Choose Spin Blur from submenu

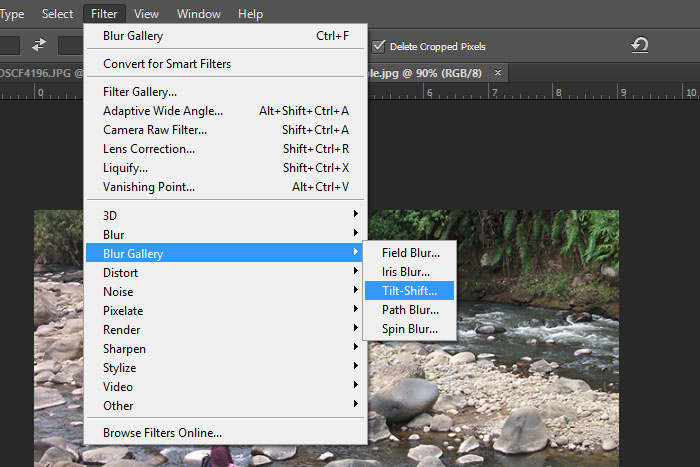410,329
